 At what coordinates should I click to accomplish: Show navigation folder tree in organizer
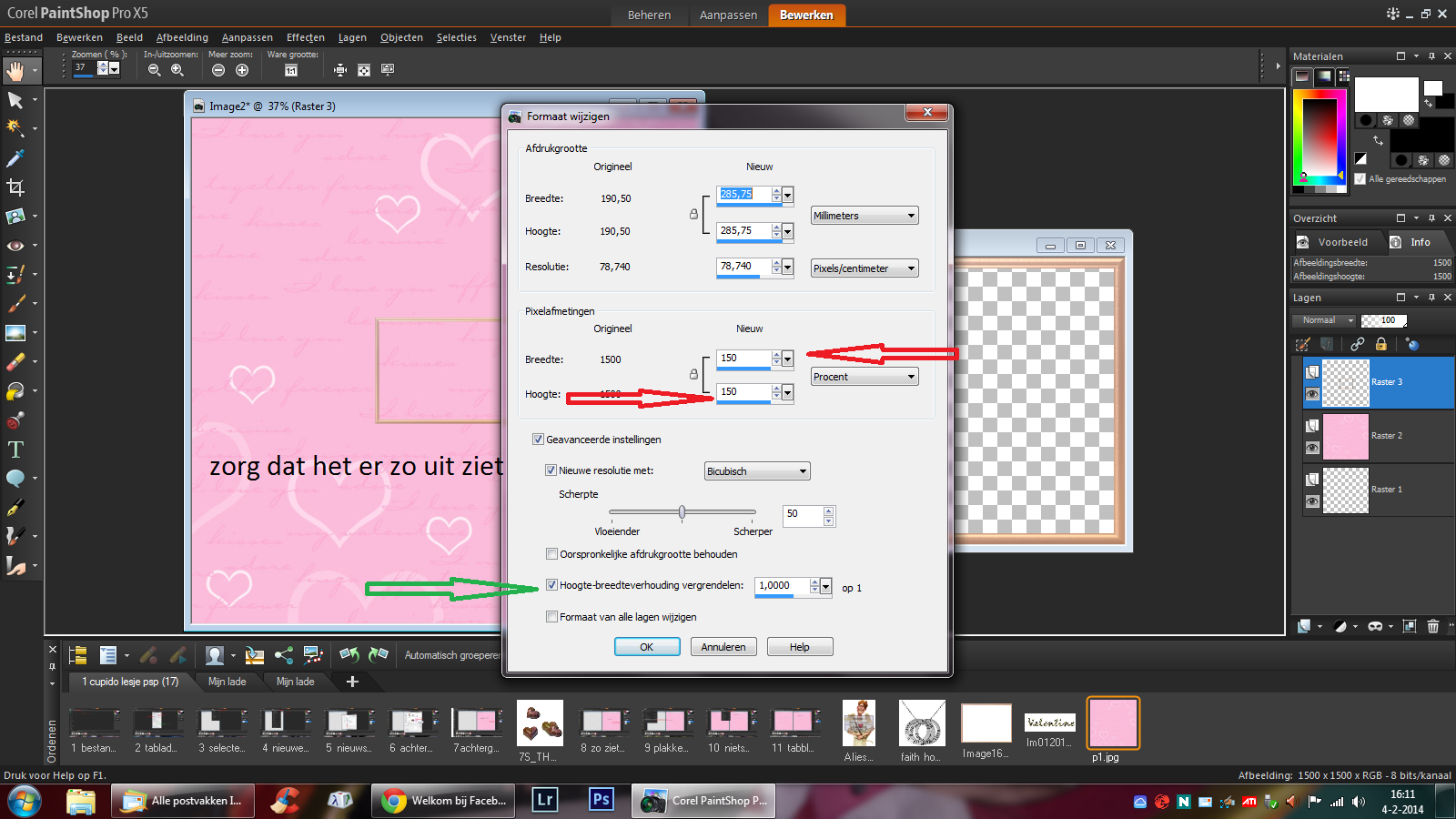click(x=77, y=655)
